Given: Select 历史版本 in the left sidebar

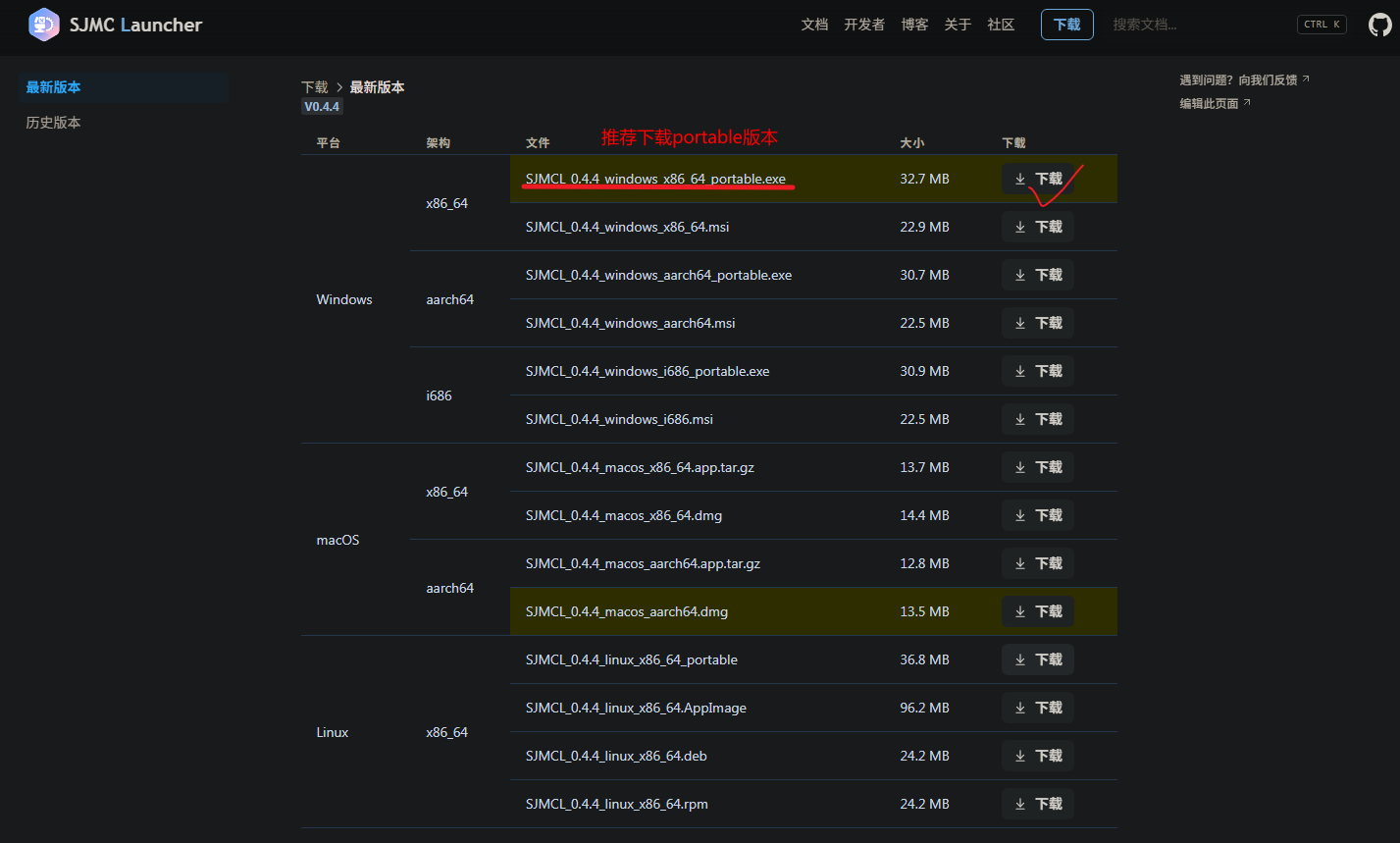Looking at the screenshot, I should click(123, 123).
